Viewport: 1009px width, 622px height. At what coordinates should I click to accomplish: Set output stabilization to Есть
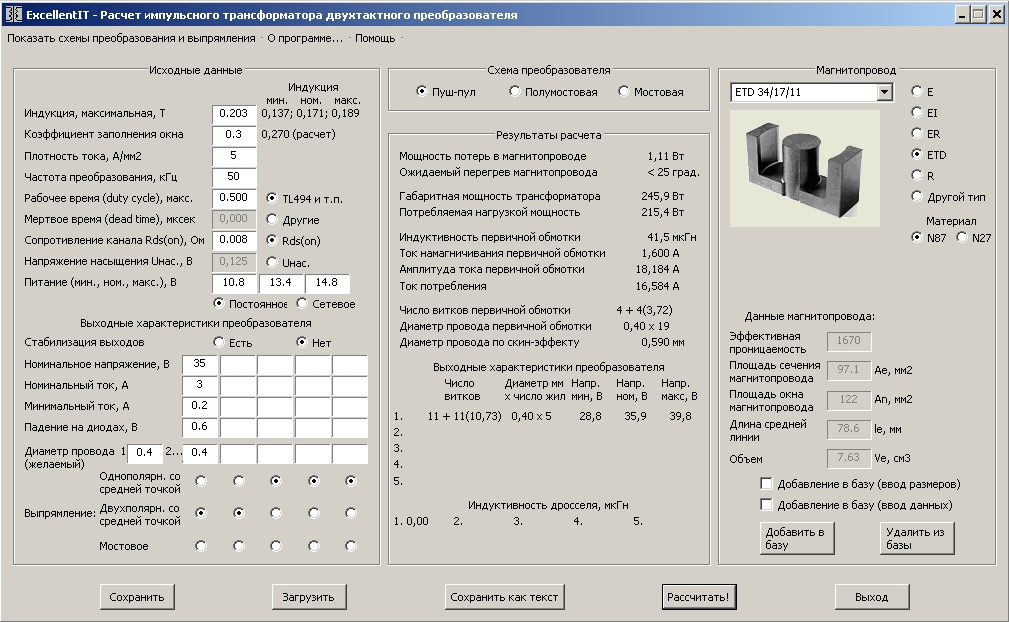[219, 342]
